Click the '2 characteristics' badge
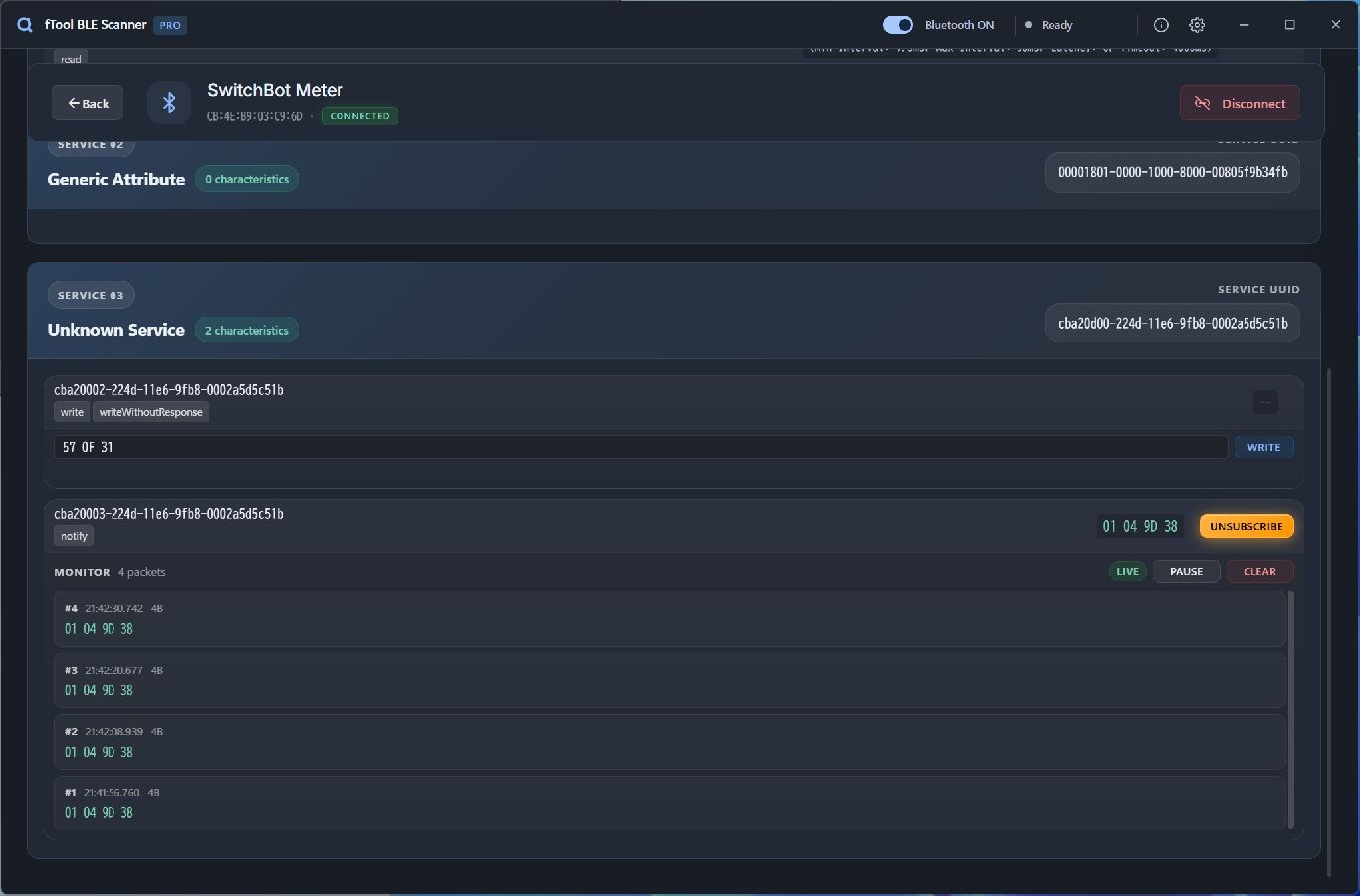Viewport: 1360px width, 896px height. click(x=247, y=330)
